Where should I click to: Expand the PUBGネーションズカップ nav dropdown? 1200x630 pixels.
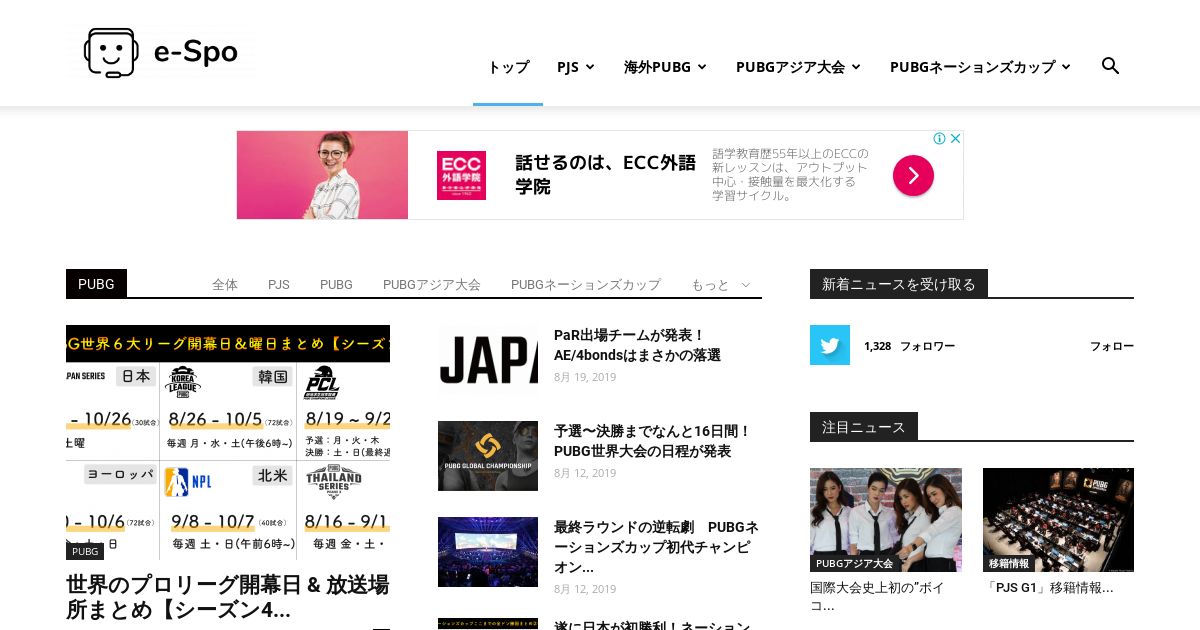click(x=980, y=67)
